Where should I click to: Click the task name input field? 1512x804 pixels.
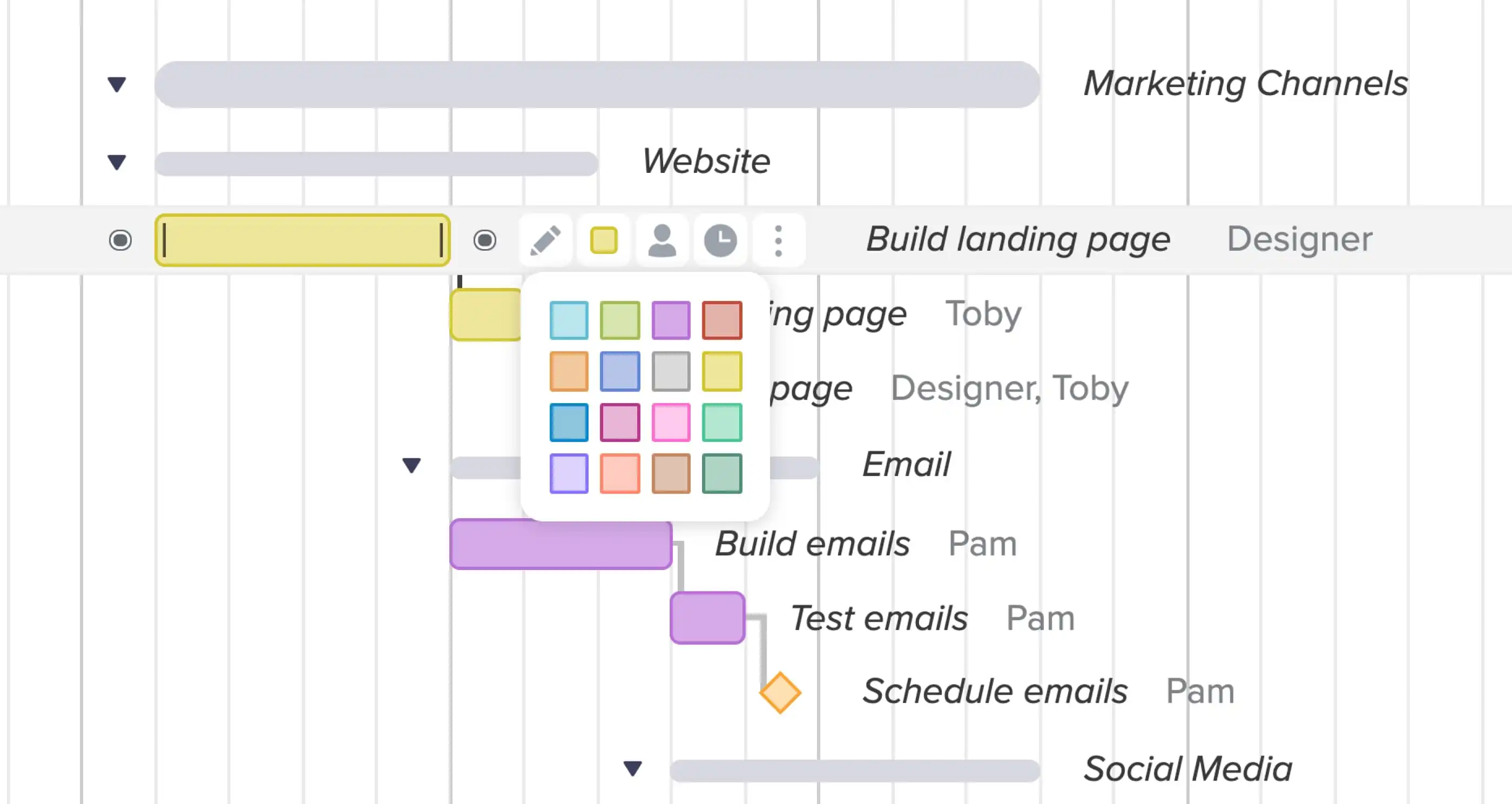[x=302, y=239]
